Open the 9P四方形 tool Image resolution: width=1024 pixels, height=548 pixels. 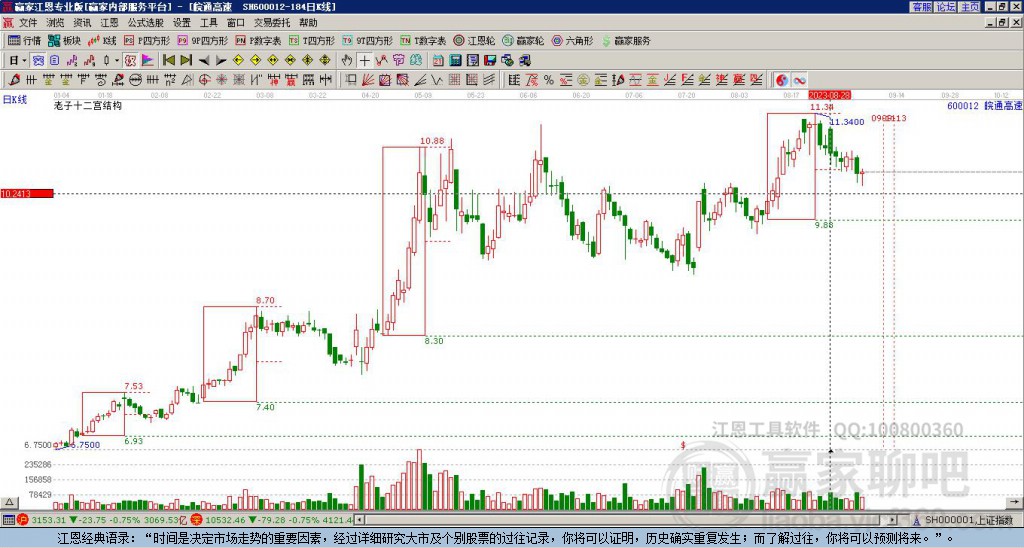pyautogui.click(x=202, y=40)
